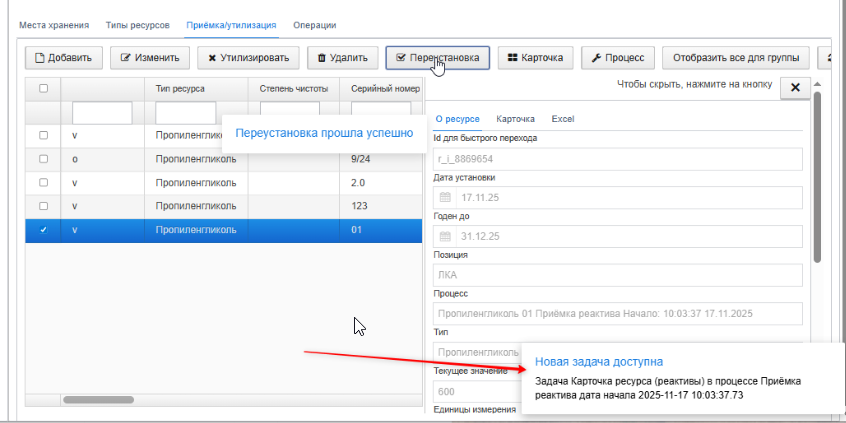Toggle the select-all checkbox in table header
This screenshot has height=423, width=846.
(44, 88)
